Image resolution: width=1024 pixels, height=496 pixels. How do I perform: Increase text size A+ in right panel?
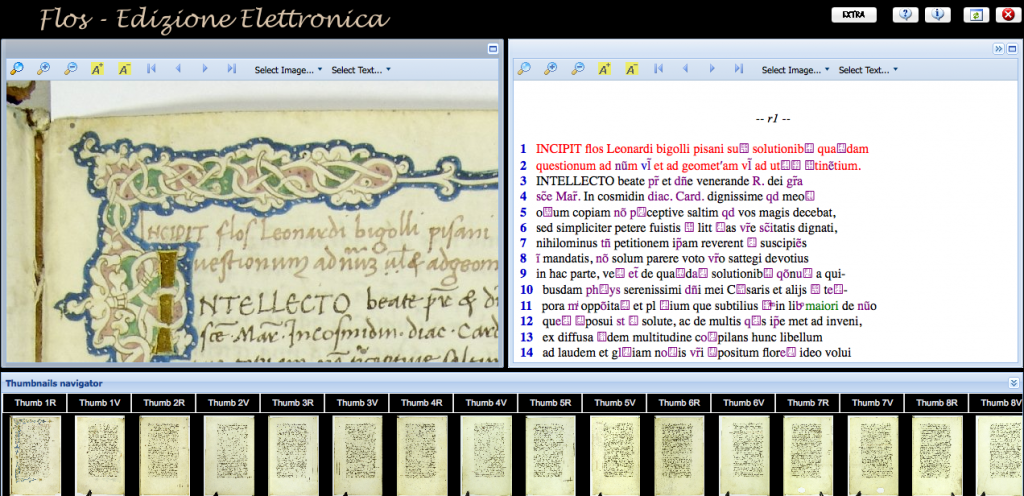coord(604,69)
